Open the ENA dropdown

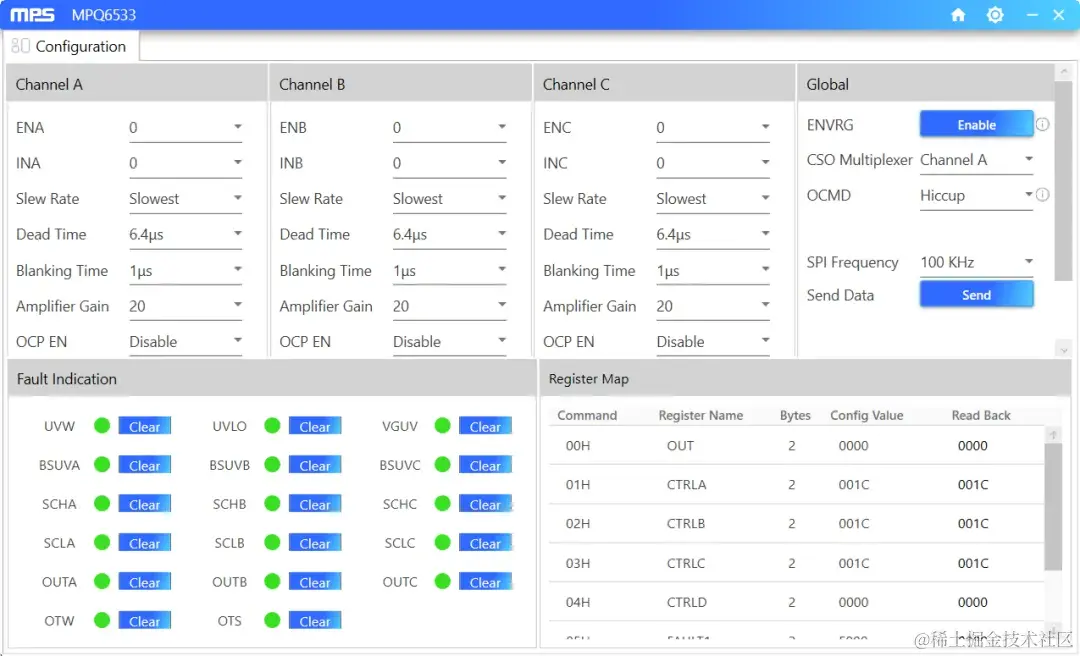coord(185,127)
